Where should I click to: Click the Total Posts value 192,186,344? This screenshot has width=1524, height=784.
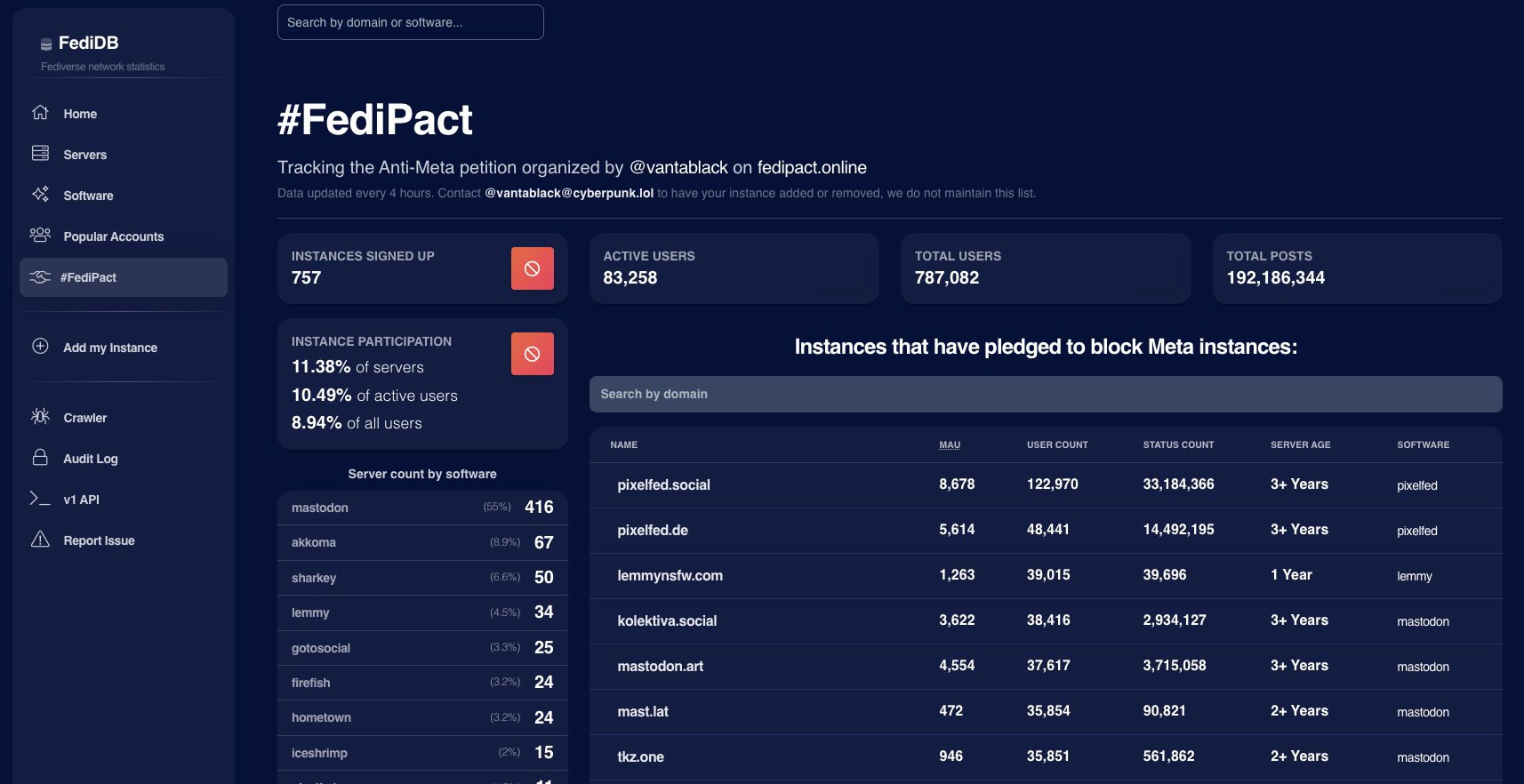pos(1276,277)
